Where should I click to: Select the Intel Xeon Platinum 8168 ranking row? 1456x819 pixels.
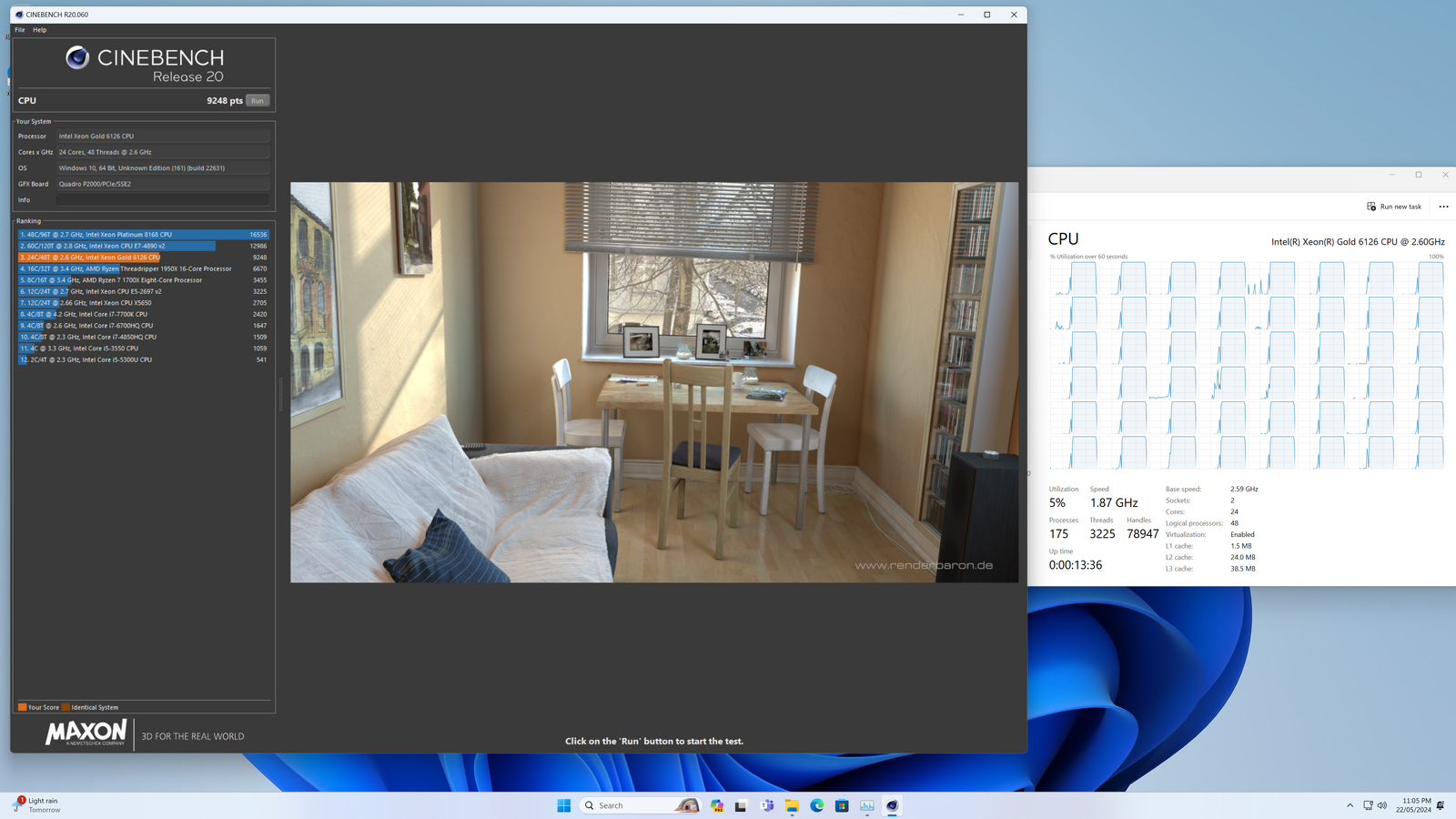pyautogui.click(x=144, y=235)
